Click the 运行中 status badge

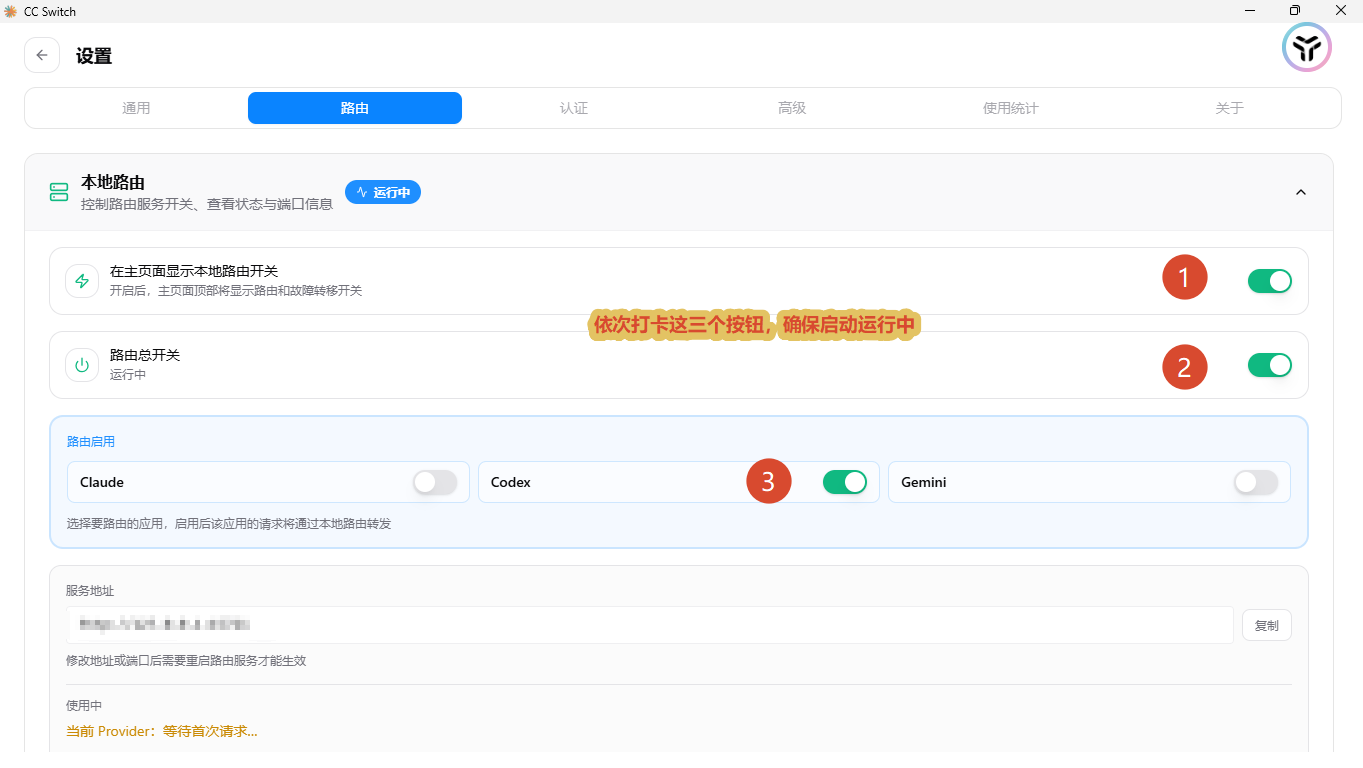[383, 192]
